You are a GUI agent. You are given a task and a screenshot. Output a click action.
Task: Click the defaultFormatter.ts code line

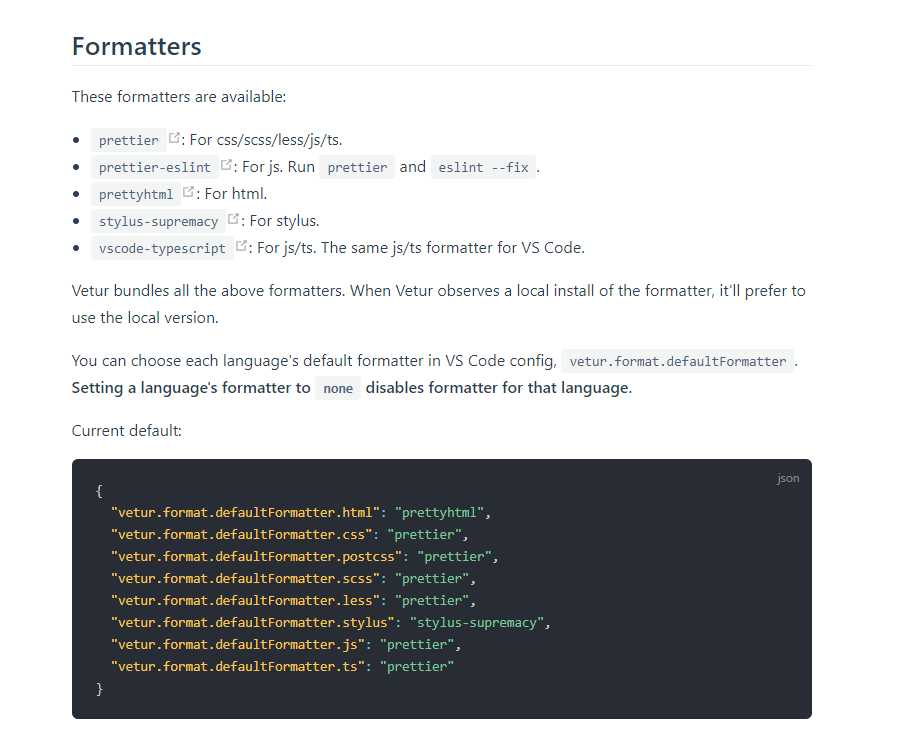coord(282,667)
